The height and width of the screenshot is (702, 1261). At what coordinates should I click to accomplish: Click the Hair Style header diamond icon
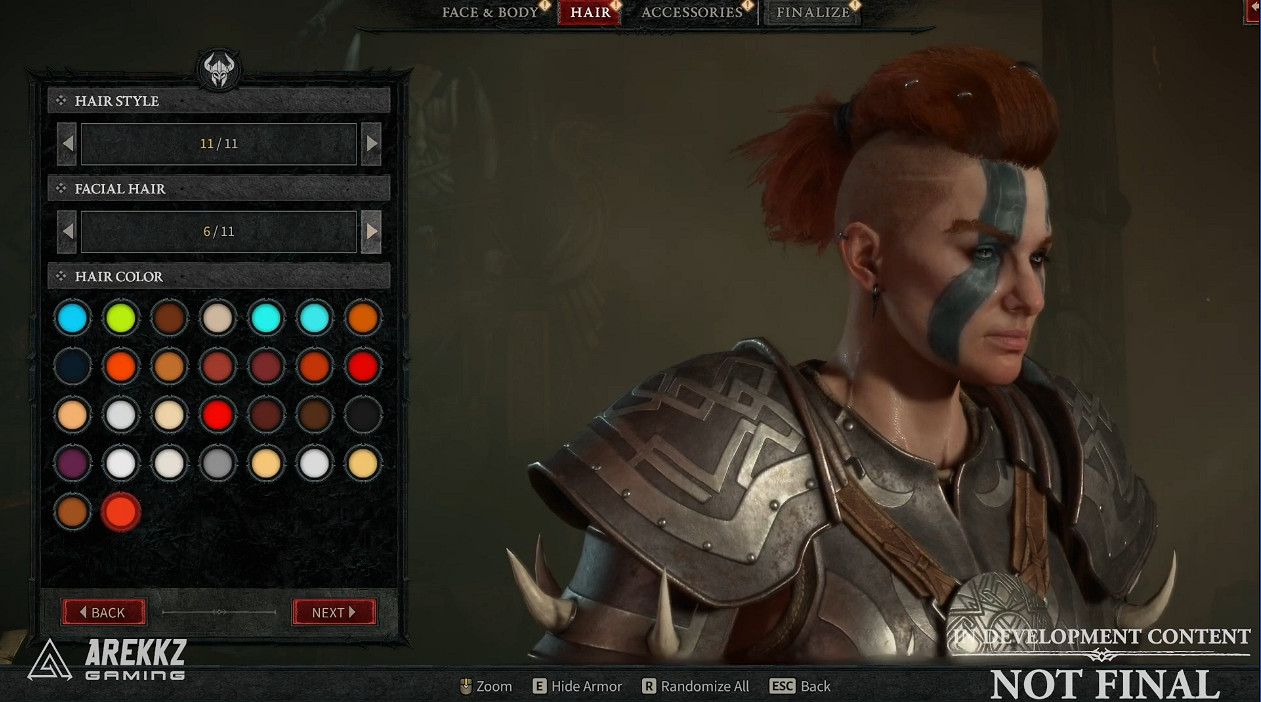61,101
